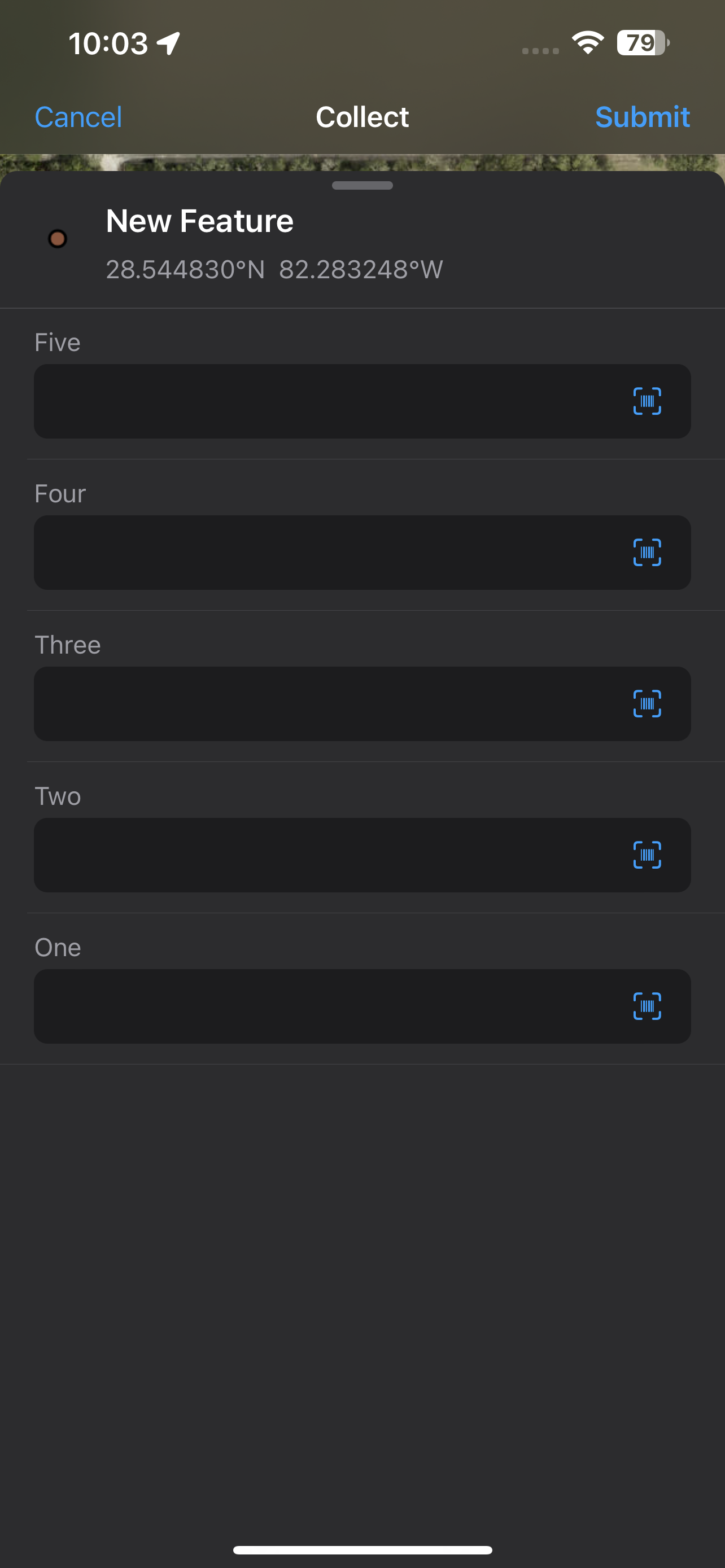This screenshot has height=1568, width=725.
Task: Submit the new feature
Action: 643,116
